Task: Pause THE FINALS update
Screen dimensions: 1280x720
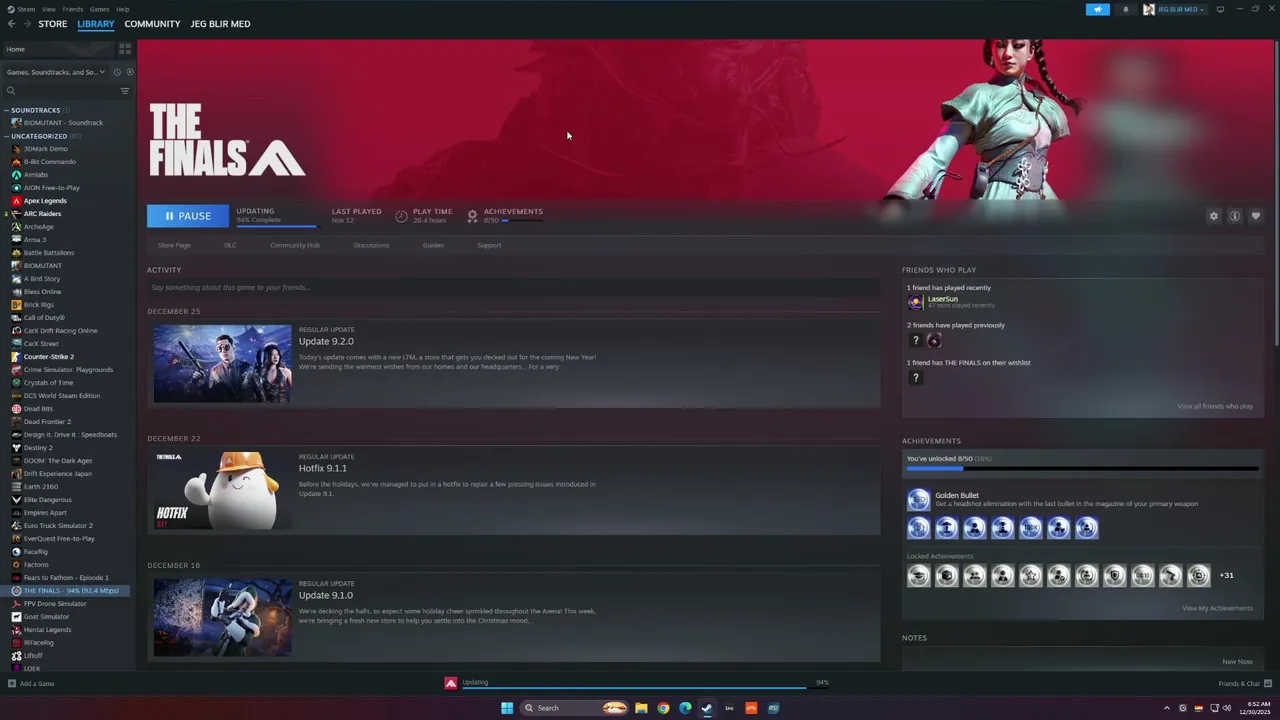Action: point(188,216)
